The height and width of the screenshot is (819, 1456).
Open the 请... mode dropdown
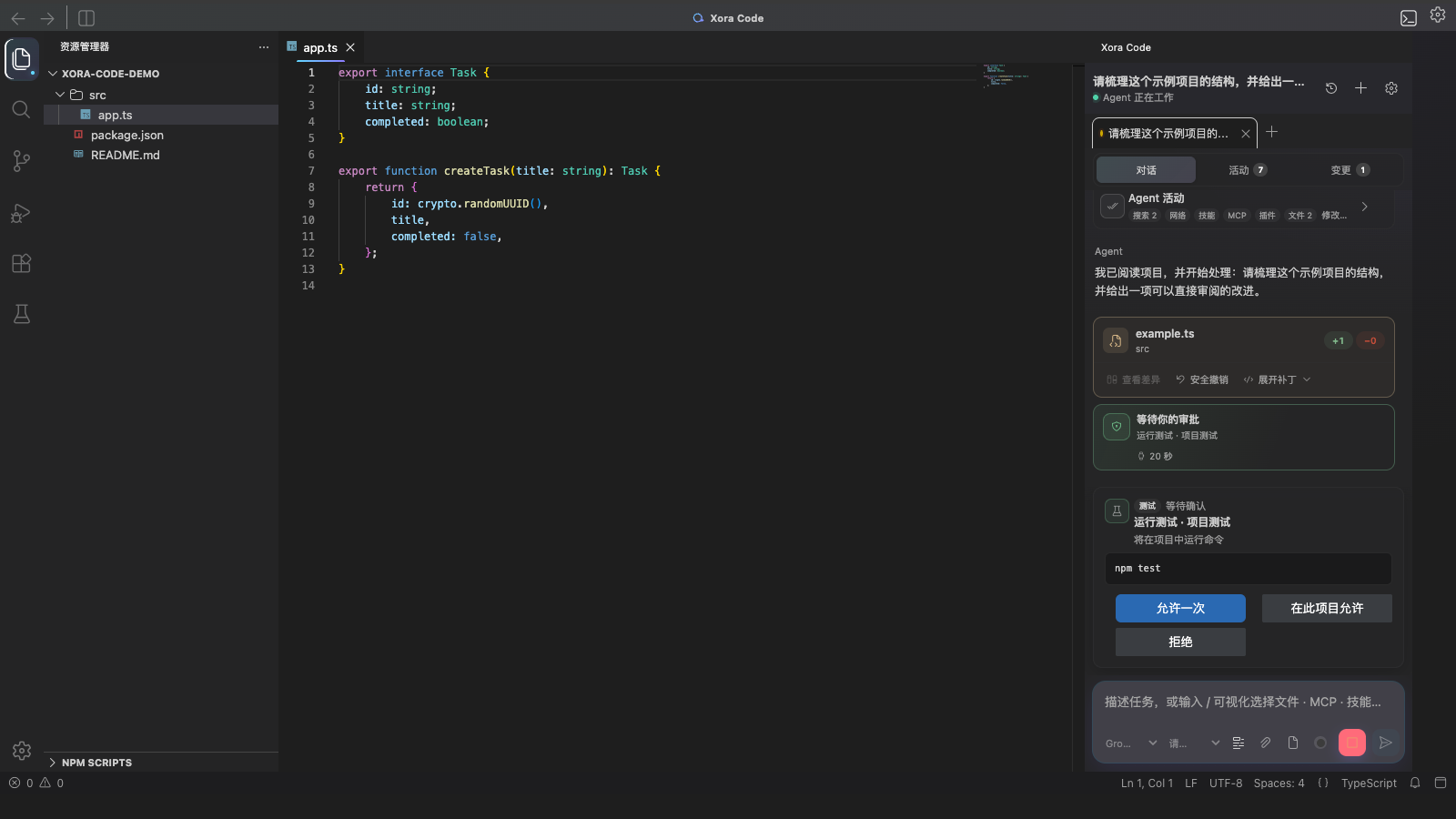1194,743
